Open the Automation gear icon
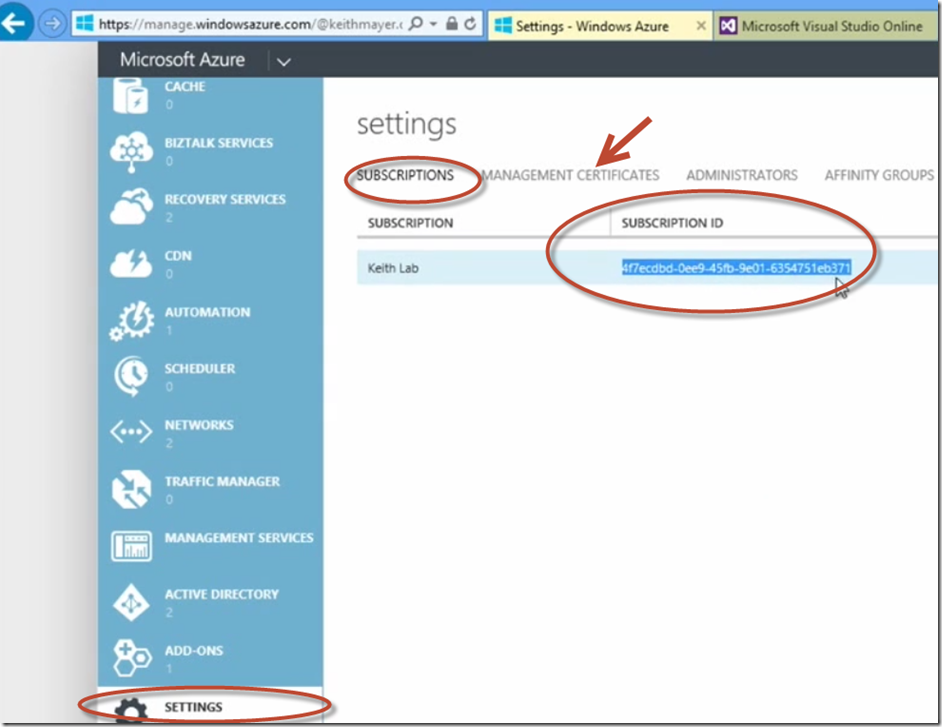 click(x=131, y=320)
